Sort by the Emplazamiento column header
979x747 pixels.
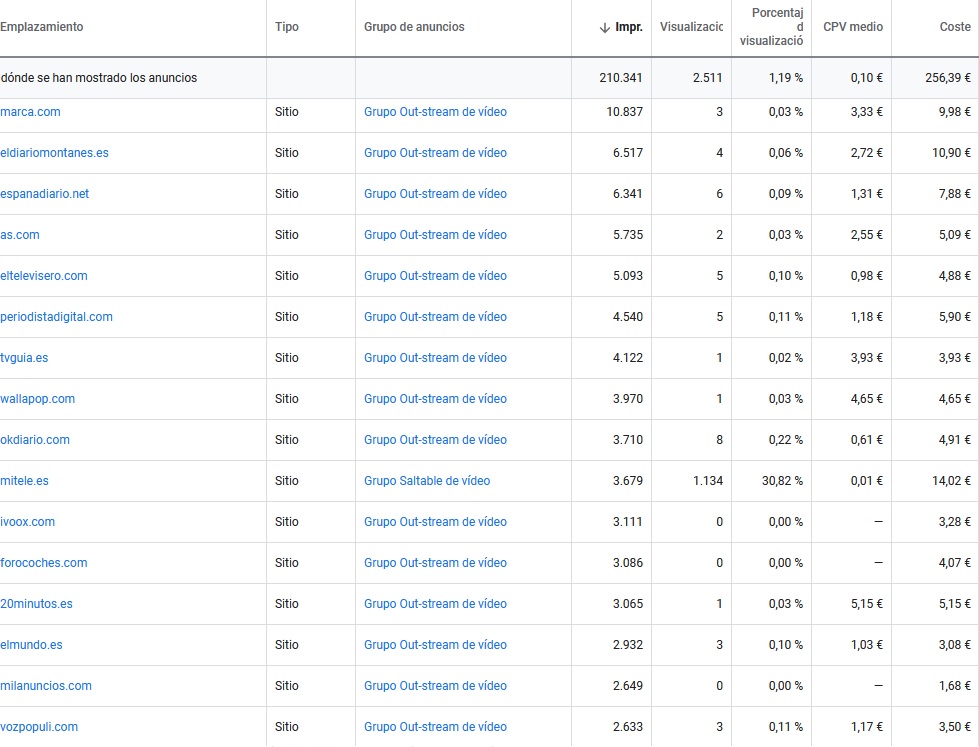point(42,27)
